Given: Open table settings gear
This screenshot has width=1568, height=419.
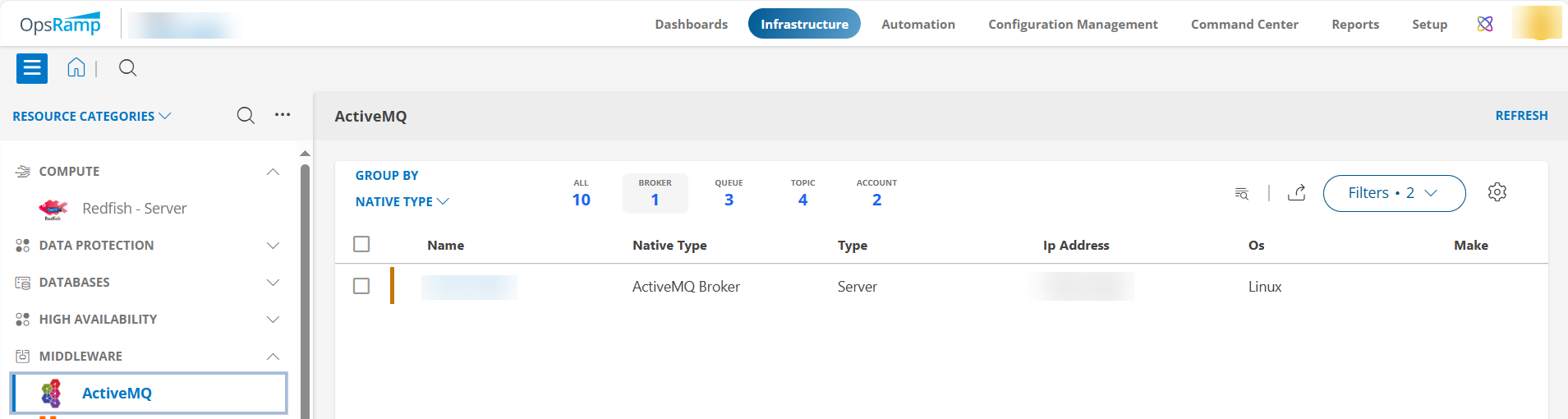Looking at the screenshot, I should tap(1497, 192).
